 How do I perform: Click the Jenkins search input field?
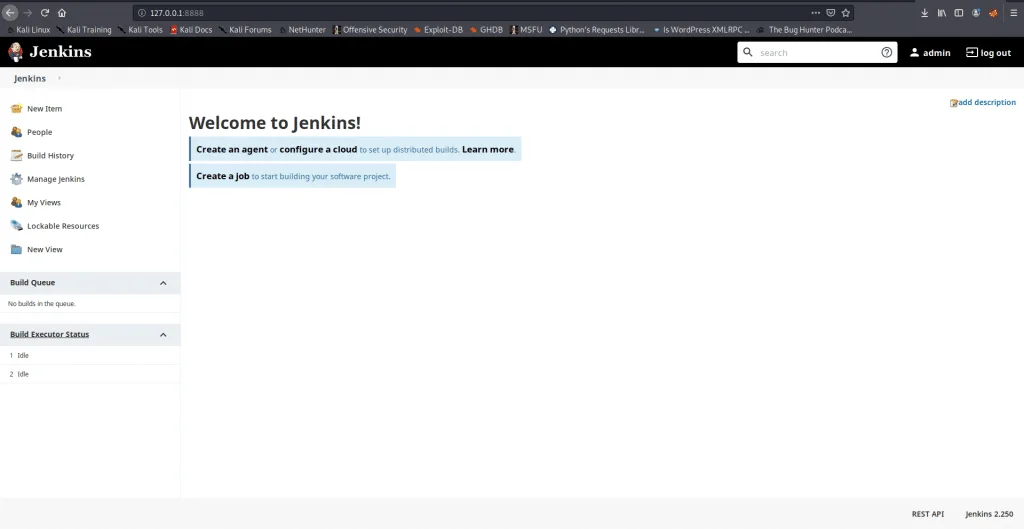tap(817, 52)
